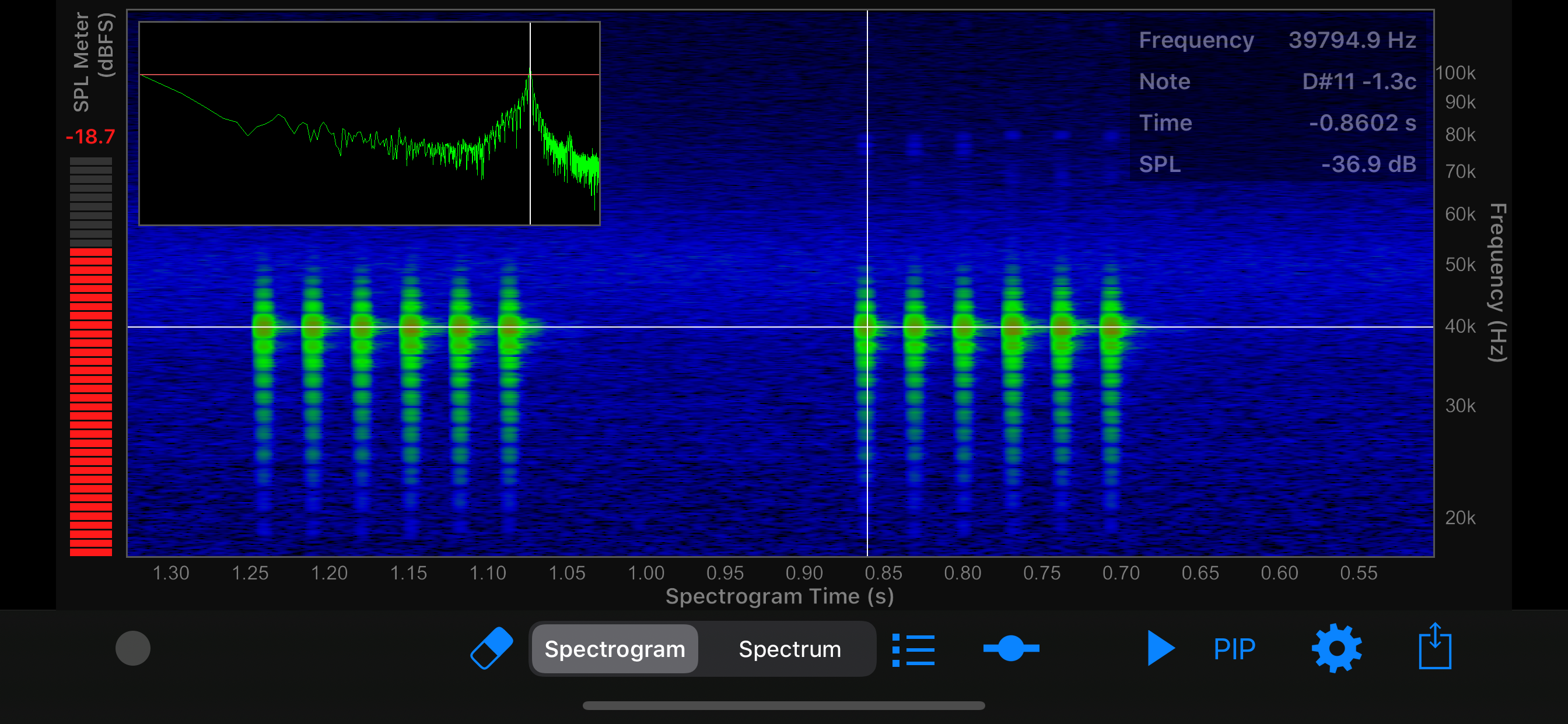This screenshot has width=1568, height=724.
Task: Open settings with the gear icon
Action: (1336, 648)
